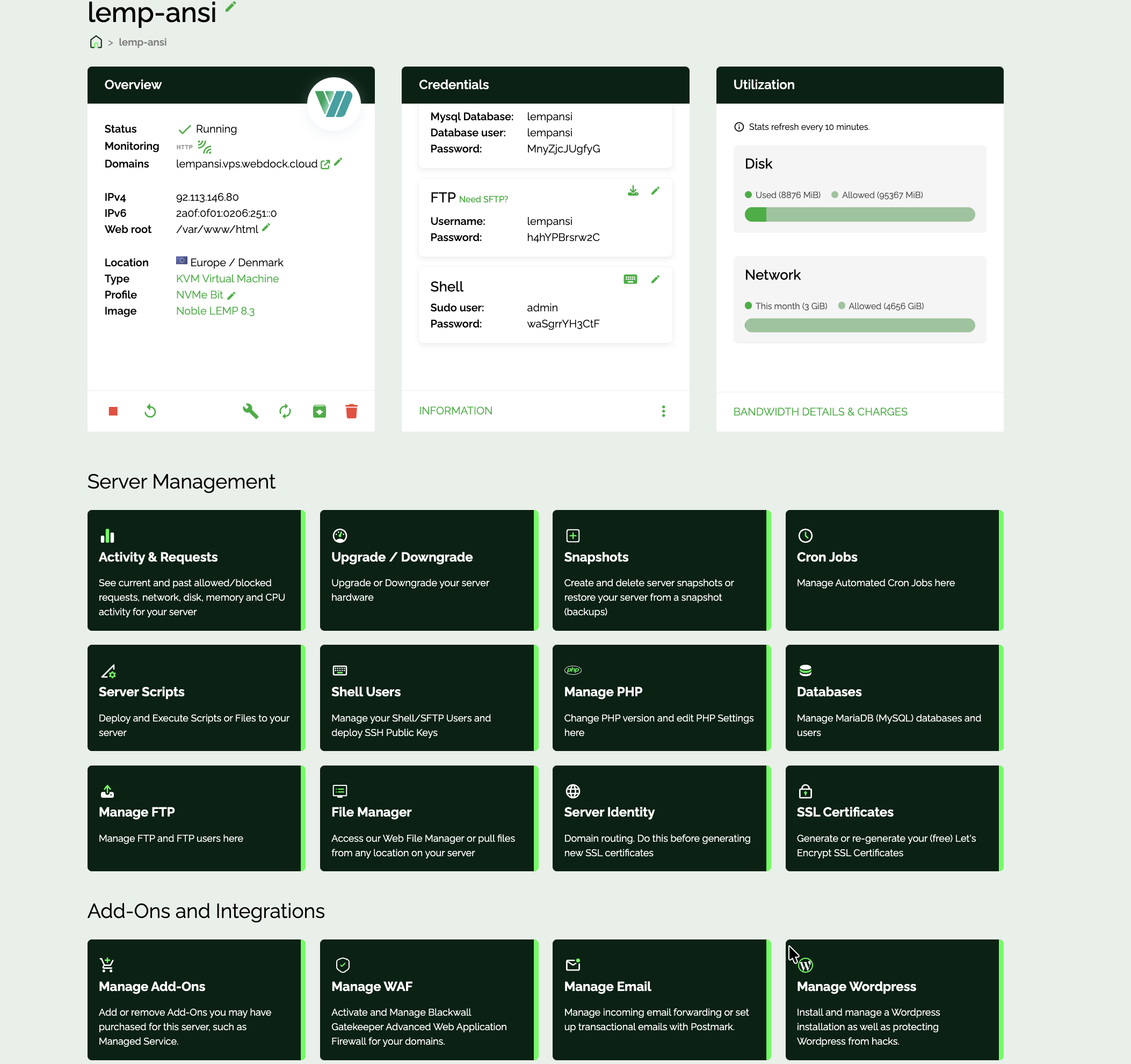Open shell access with the keyboard icon
The height and width of the screenshot is (1064, 1131).
click(630, 279)
